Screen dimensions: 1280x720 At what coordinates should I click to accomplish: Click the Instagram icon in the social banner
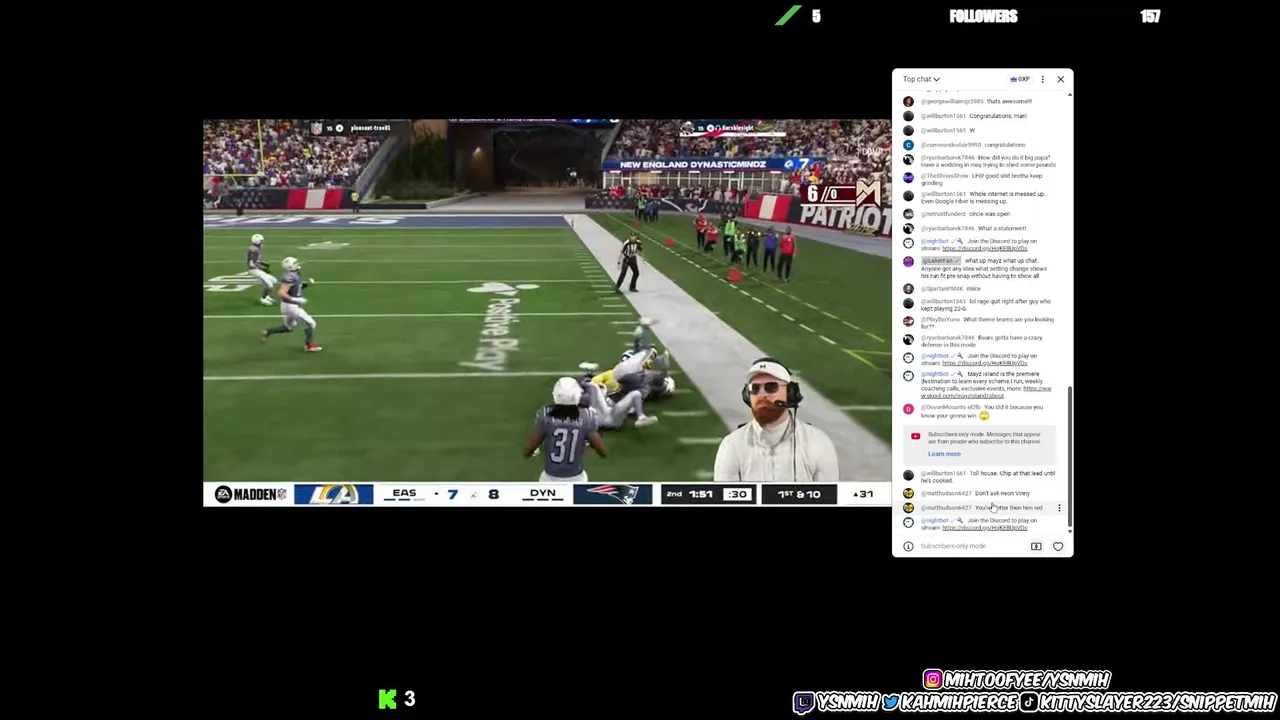933,679
